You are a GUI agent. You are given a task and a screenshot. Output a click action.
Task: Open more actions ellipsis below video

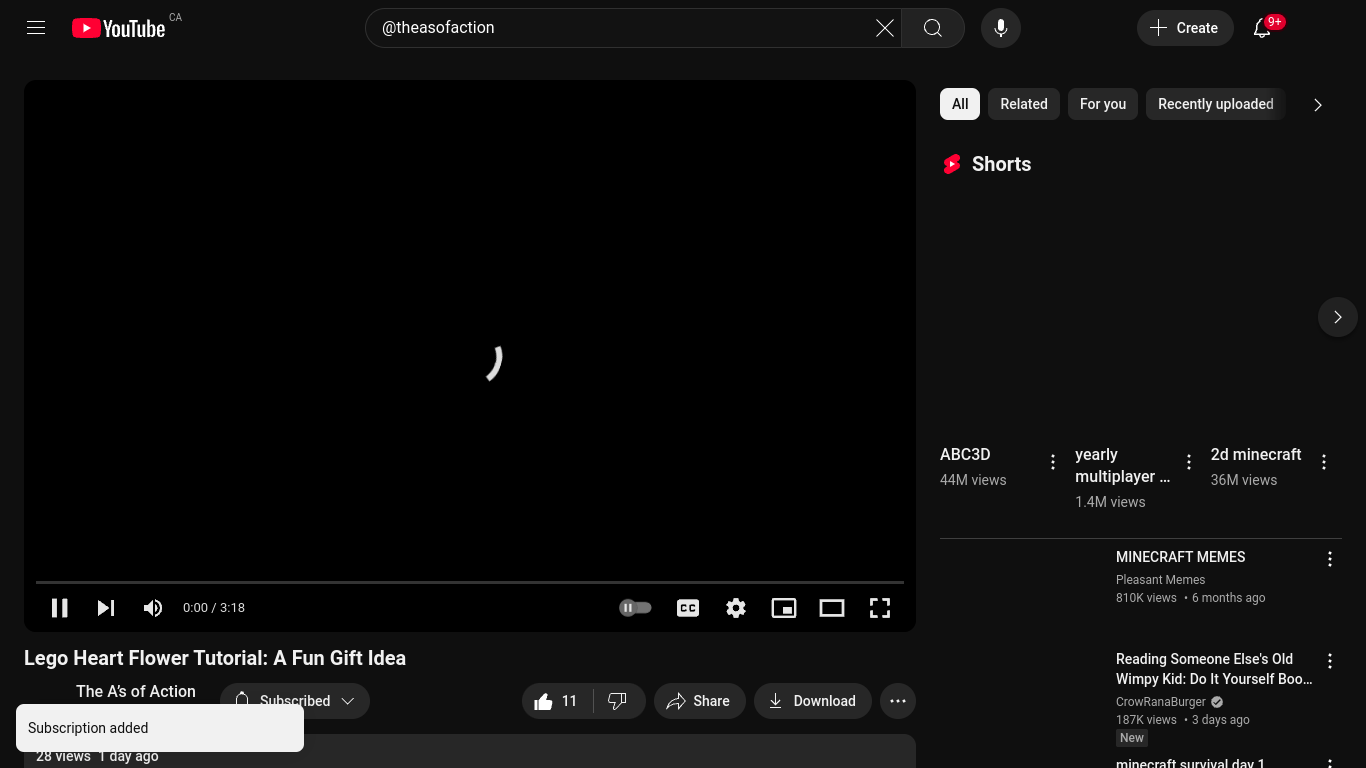point(898,701)
